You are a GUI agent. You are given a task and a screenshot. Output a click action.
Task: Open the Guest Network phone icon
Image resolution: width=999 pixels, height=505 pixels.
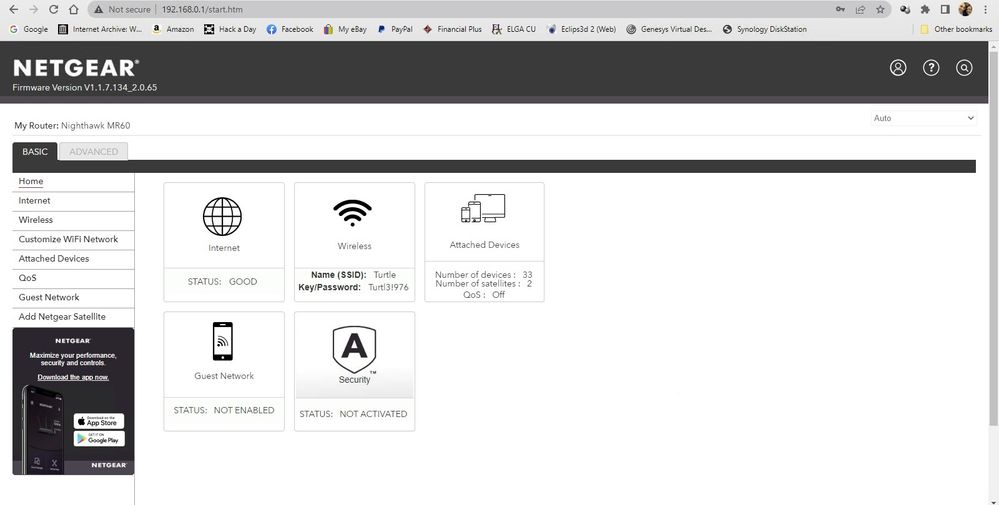point(222,341)
